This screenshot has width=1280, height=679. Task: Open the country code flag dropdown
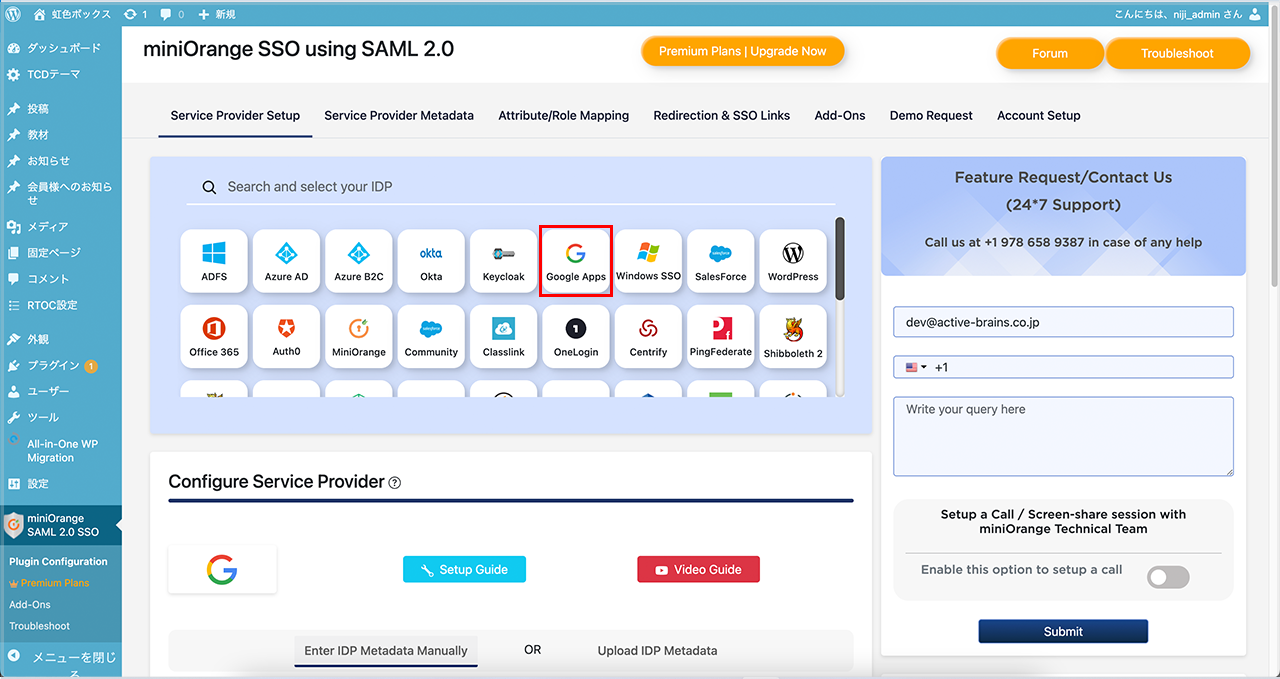point(916,367)
